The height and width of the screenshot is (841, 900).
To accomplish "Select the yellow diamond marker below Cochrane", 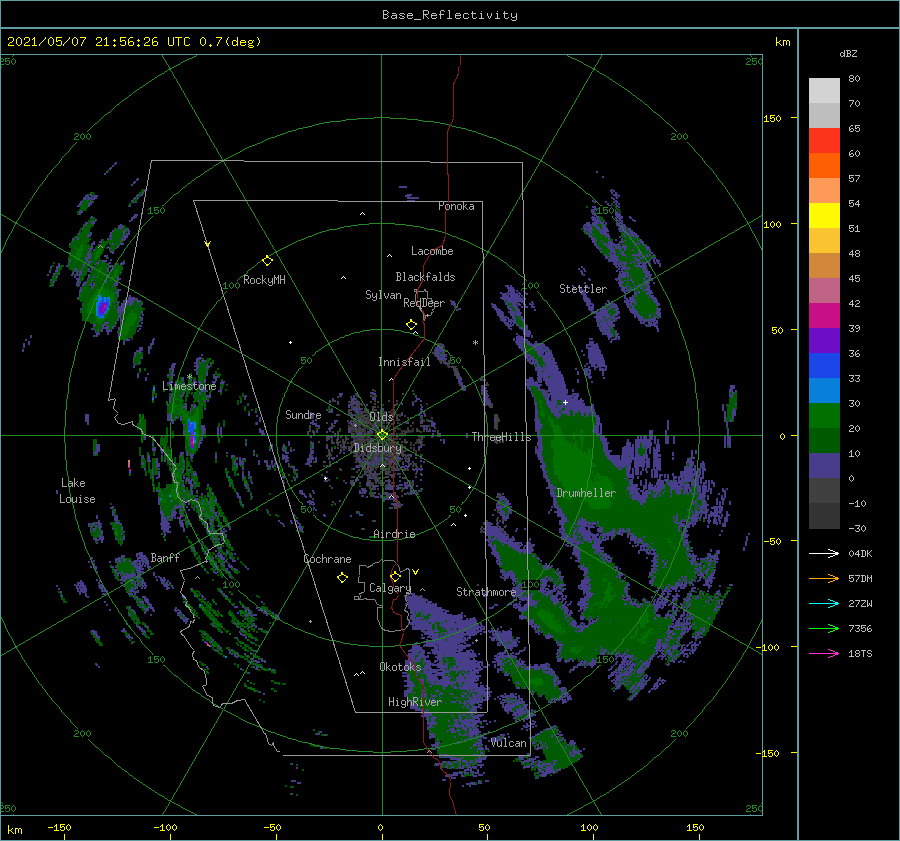I will pyautogui.click(x=342, y=578).
